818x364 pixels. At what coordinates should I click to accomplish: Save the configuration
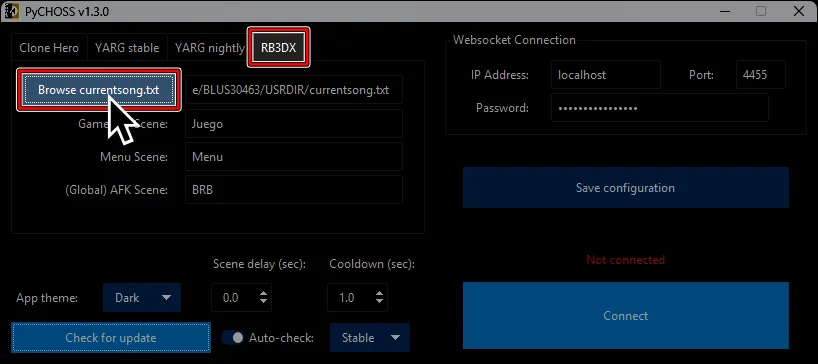625,188
